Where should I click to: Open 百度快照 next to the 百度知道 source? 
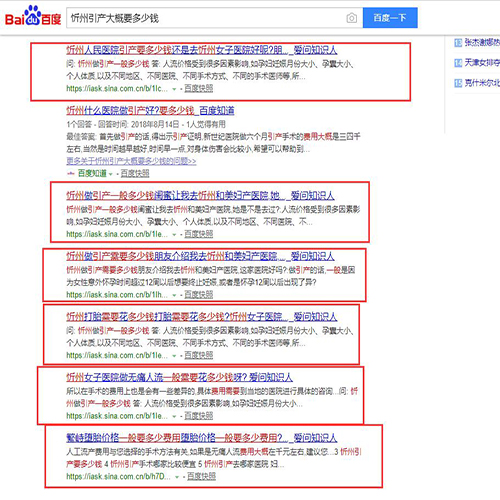click(x=135, y=173)
